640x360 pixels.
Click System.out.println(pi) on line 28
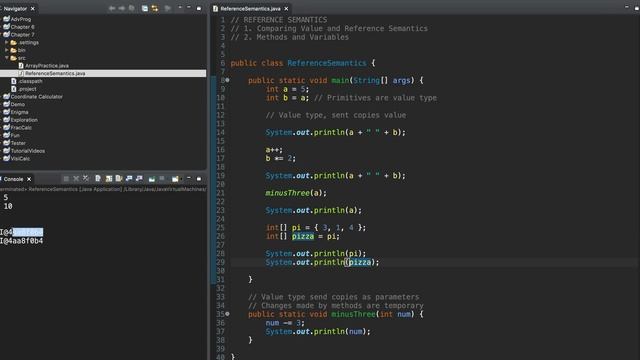[316, 253]
